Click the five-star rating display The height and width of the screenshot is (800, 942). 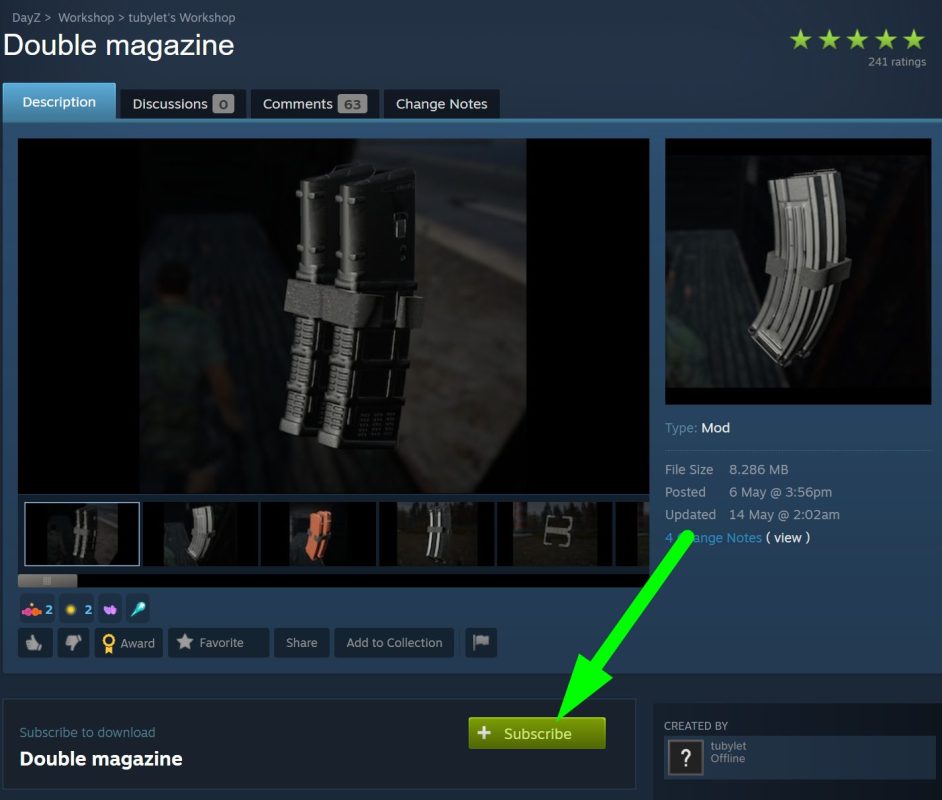pos(857,40)
